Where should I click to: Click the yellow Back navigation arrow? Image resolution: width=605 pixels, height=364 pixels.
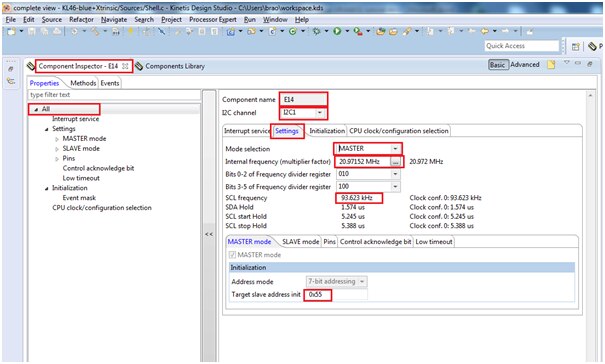[x=485, y=31]
